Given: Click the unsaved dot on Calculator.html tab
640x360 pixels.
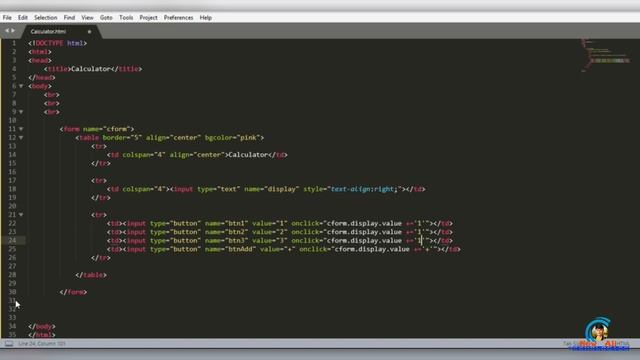Looking at the screenshot, I should point(89,31).
